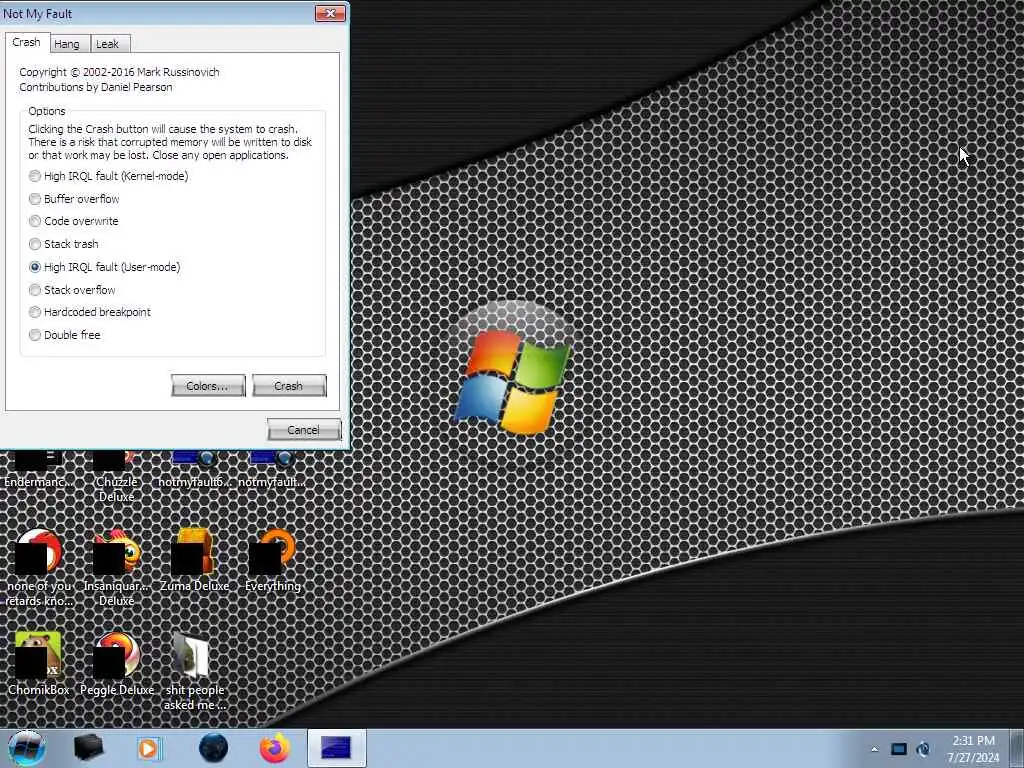Select the Zuma Deluxe desktop icon
Screen dimensions: 1024x768
point(195,560)
